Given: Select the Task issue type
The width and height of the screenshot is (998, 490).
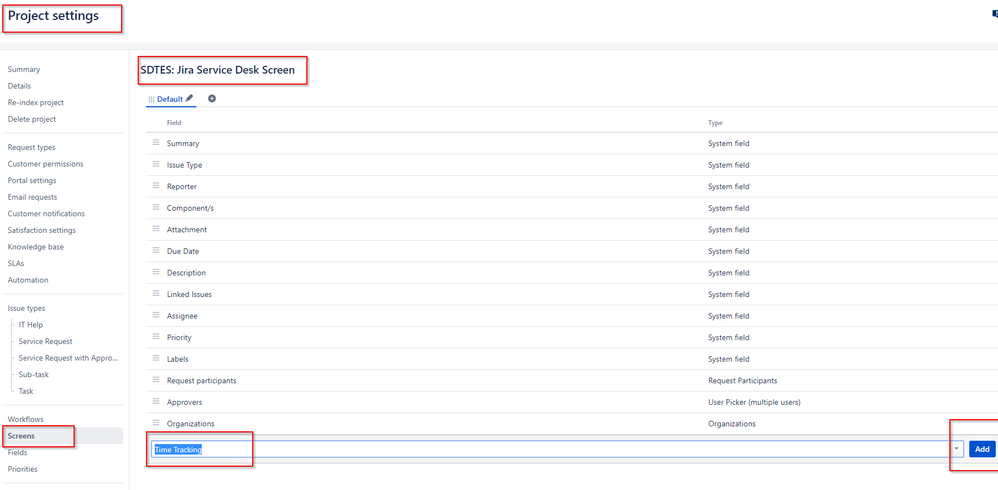Looking at the screenshot, I should tap(26, 391).
